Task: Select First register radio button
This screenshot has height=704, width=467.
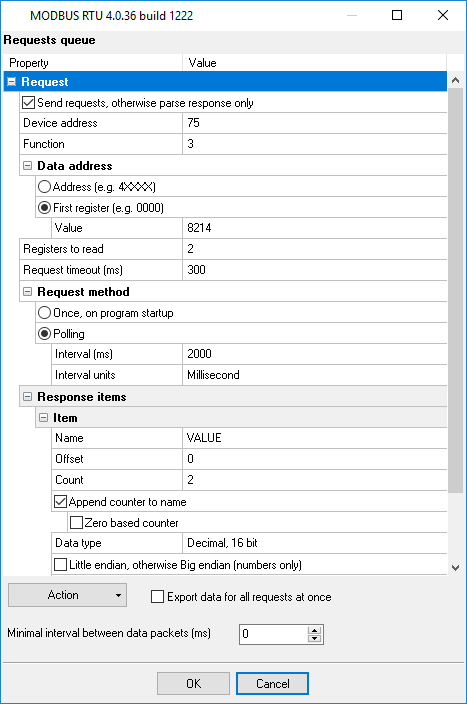Action: (x=44, y=207)
